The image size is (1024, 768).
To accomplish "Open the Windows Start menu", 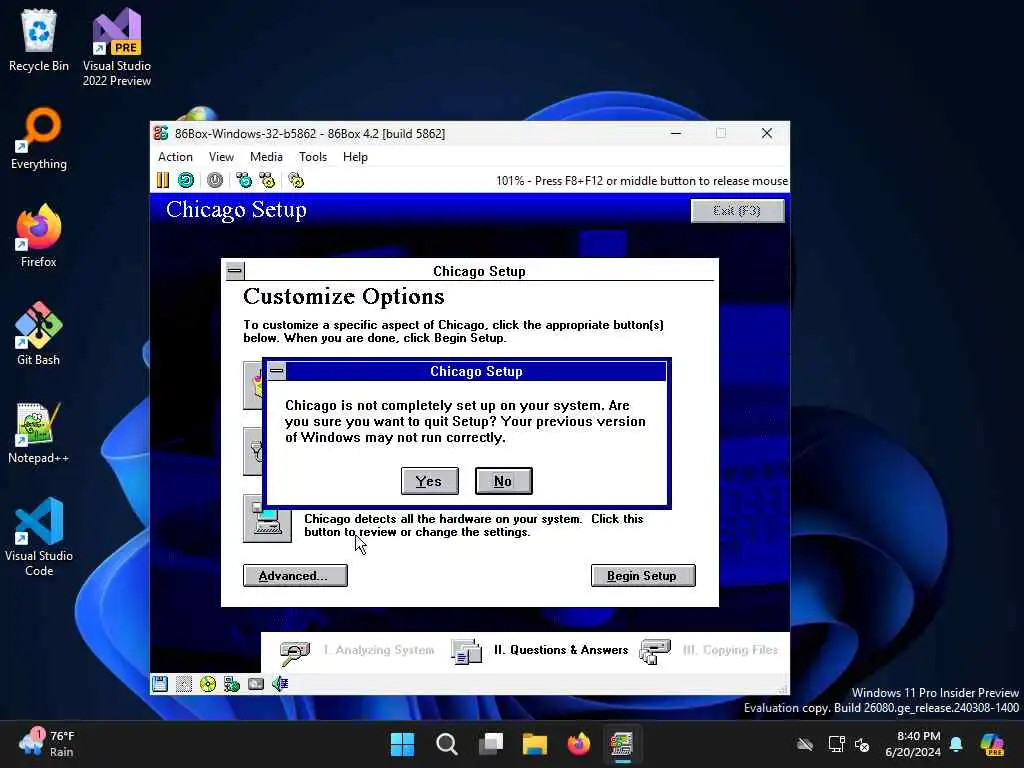I will 402,744.
